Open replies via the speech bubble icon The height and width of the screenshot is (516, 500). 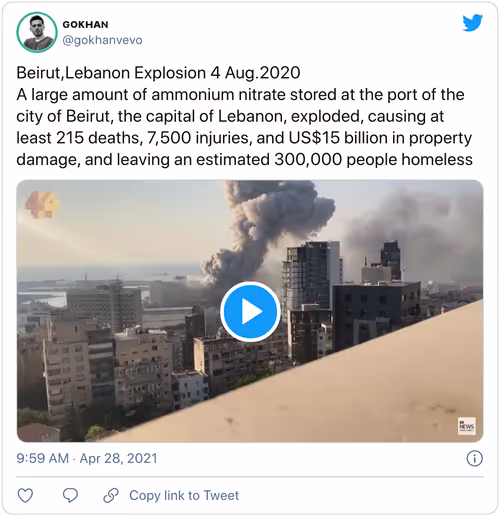click(x=70, y=495)
